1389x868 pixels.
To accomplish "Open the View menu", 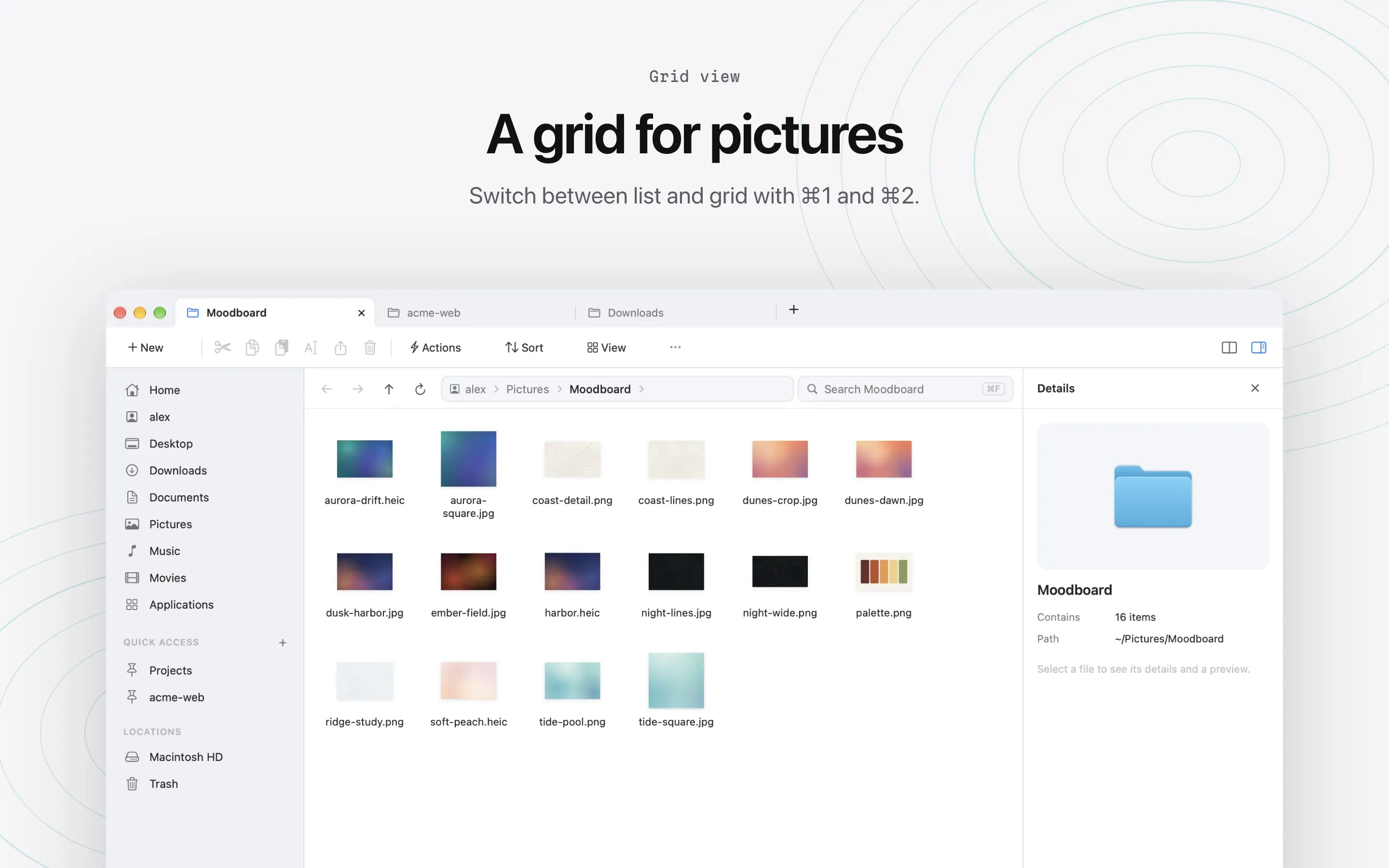I will coord(607,347).
